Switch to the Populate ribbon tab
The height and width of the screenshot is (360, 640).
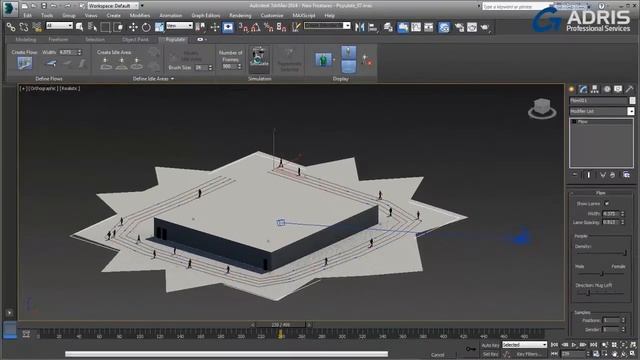pyautogui.click(x=175, y=40)
